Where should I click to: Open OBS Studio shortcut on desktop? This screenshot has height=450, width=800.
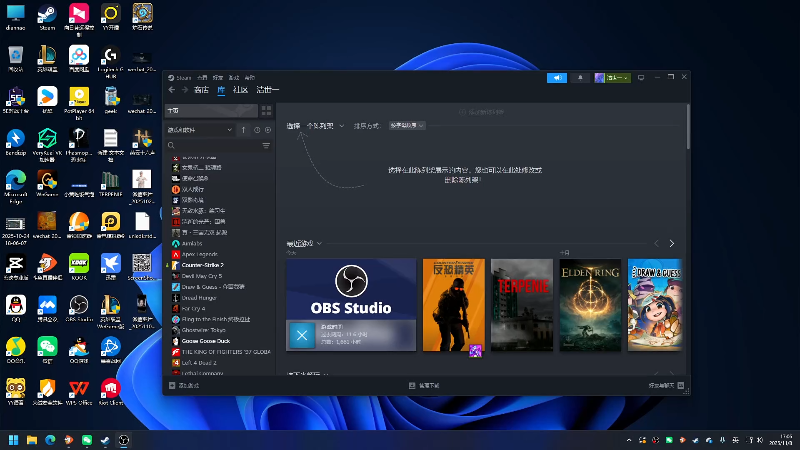click(x=79, y=309)
